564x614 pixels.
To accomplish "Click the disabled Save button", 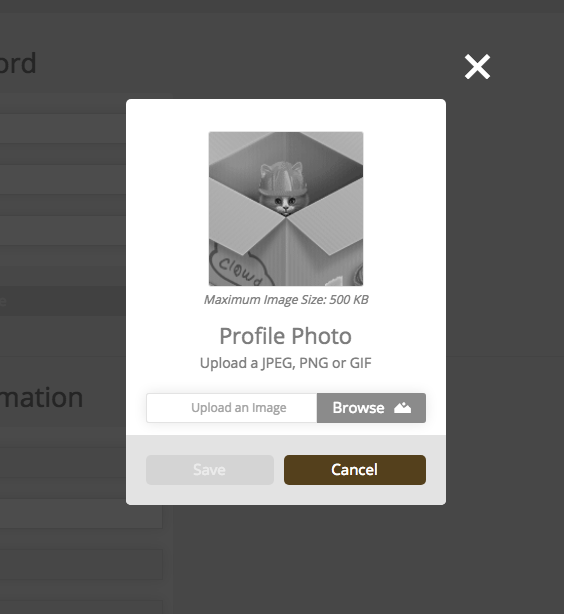I will tap(210, 470).
